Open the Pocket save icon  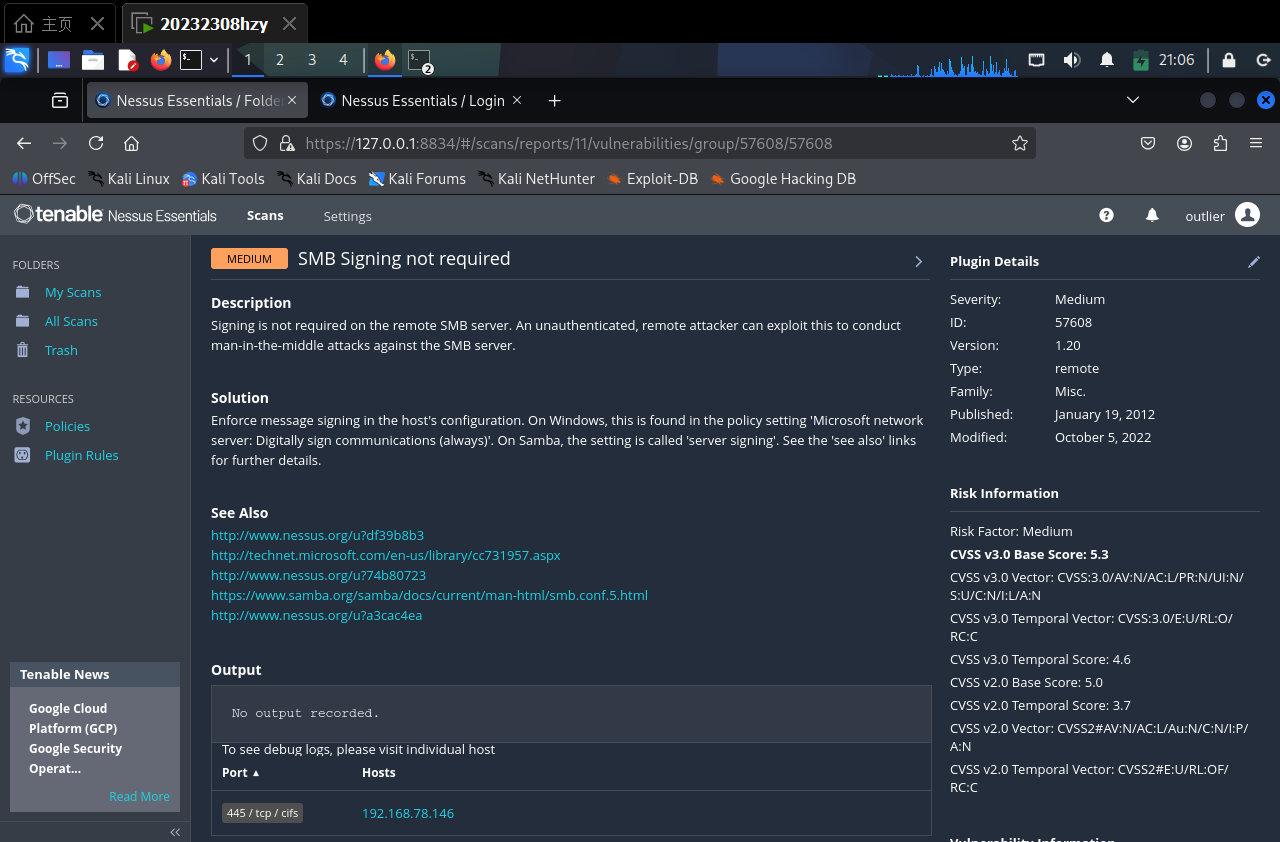coord(1149,143)
